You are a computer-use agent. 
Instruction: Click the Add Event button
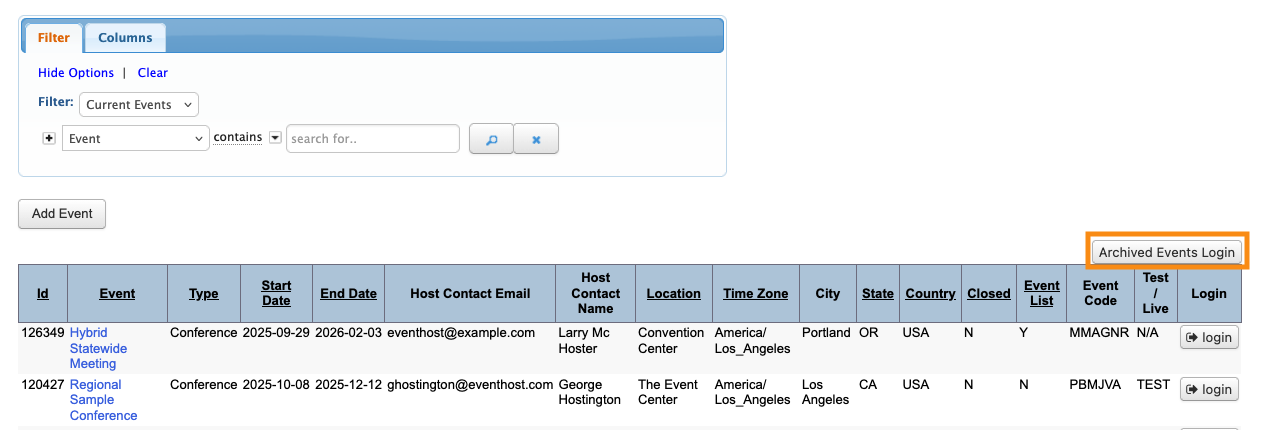tap(62, 214)
